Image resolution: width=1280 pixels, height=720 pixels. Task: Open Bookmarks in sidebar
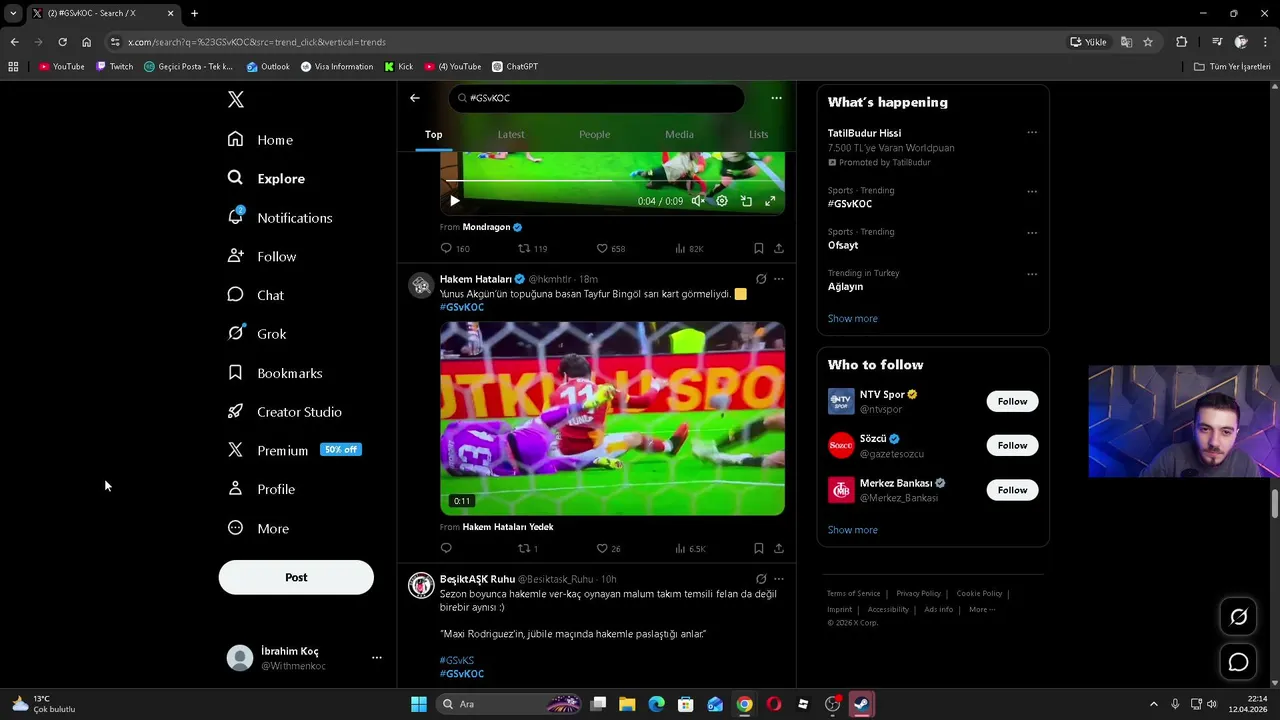[275, 373]
